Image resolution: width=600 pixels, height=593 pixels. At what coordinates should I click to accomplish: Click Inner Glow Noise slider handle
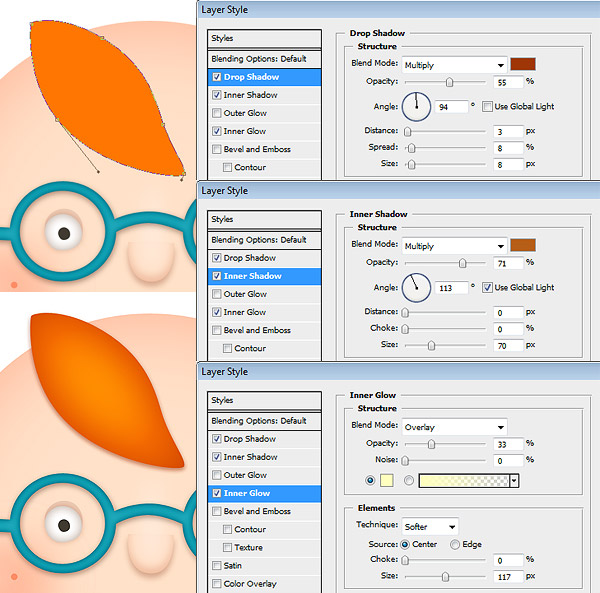tap(405, 461)
